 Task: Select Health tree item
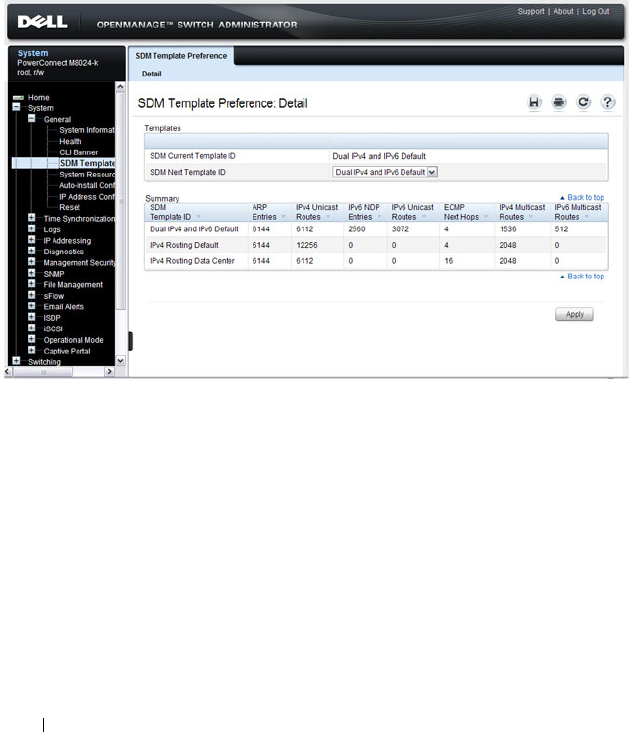point(70,141)
